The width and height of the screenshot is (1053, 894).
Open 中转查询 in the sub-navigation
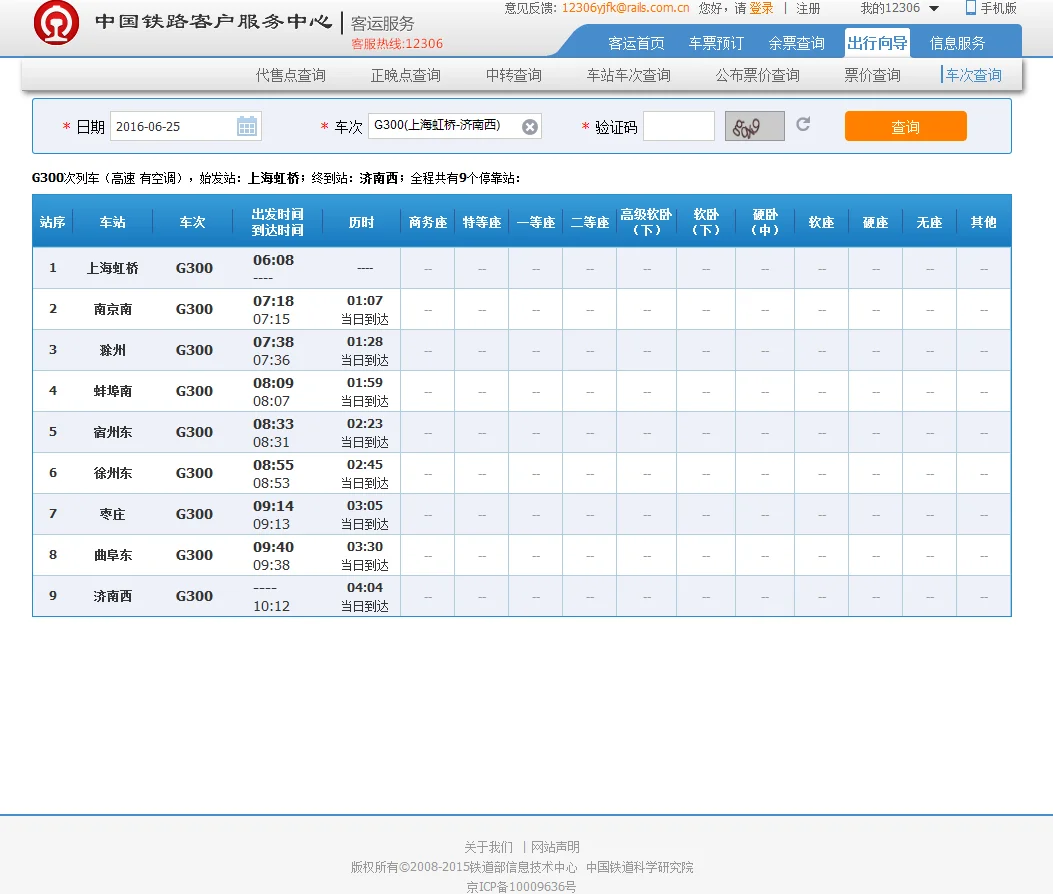coord(513,74)
